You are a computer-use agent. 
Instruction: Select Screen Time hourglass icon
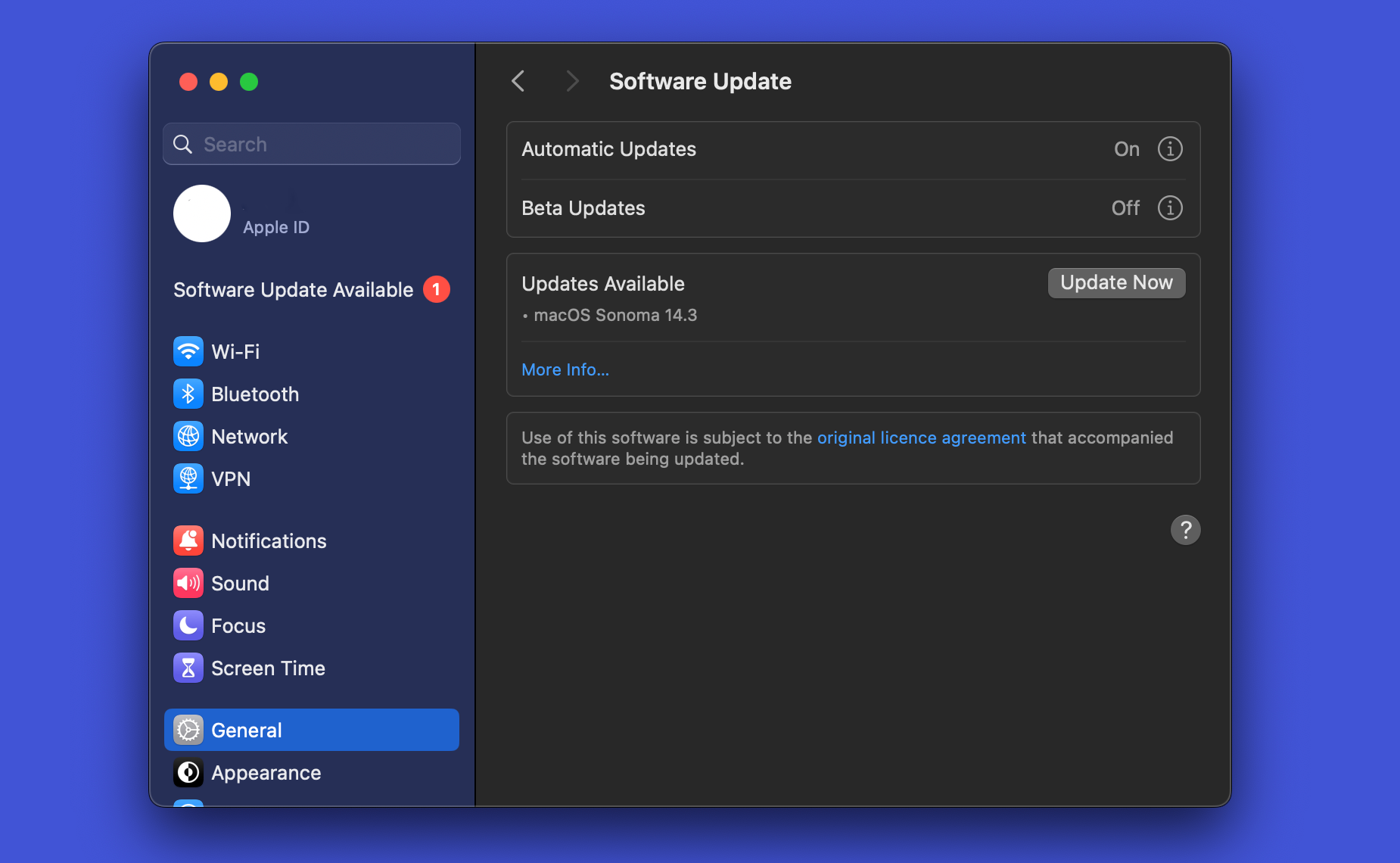pyautogui.click(x=188, y=668)
